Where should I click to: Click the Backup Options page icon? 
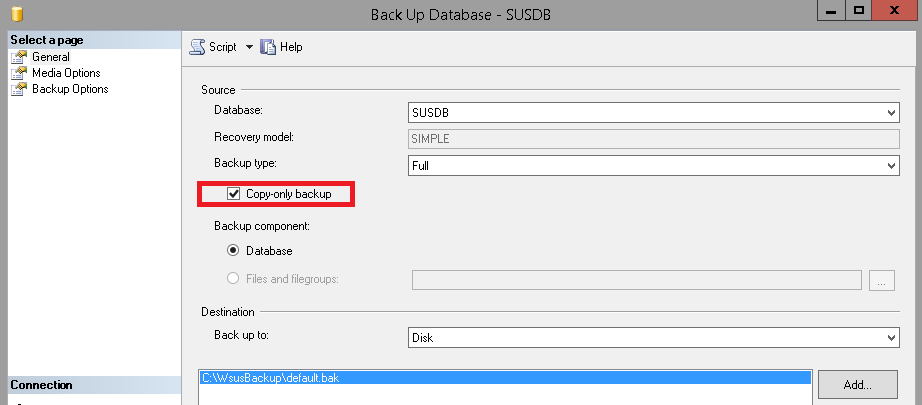[x=19, y=89]
